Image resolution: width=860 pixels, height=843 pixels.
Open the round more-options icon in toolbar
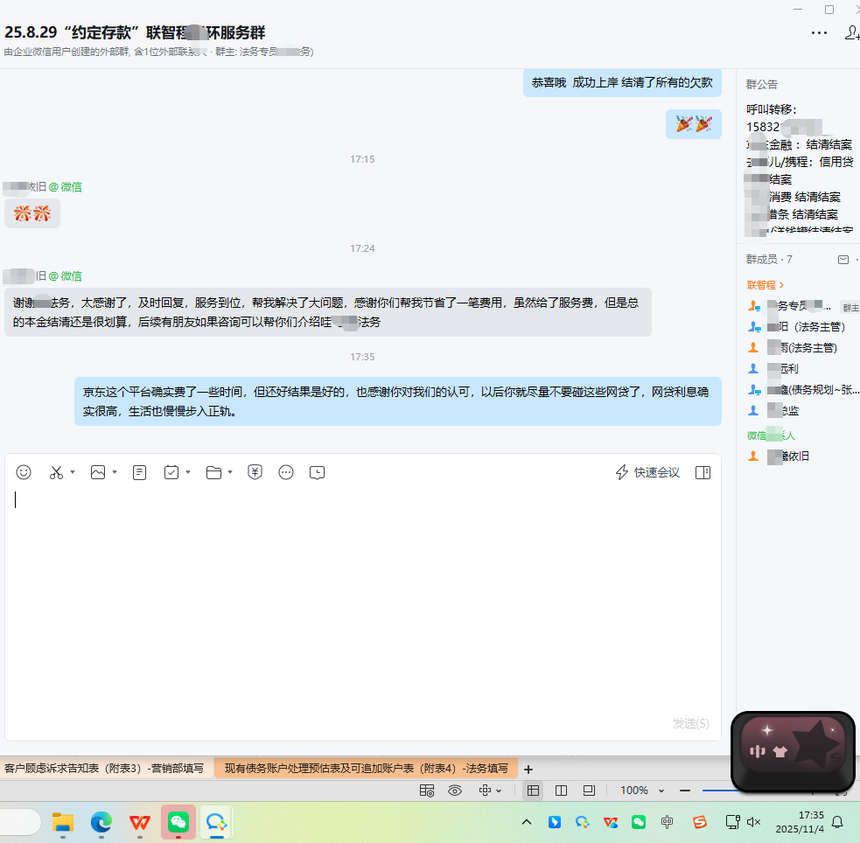tap(286, 472)
